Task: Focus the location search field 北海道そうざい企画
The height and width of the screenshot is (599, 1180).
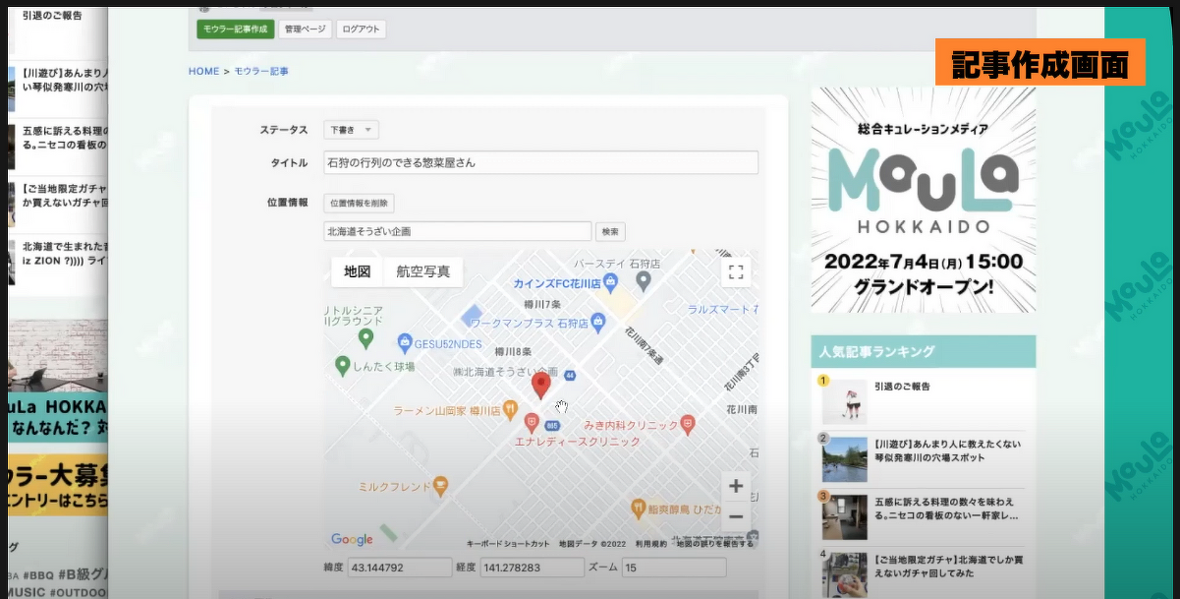Action: 458,231
